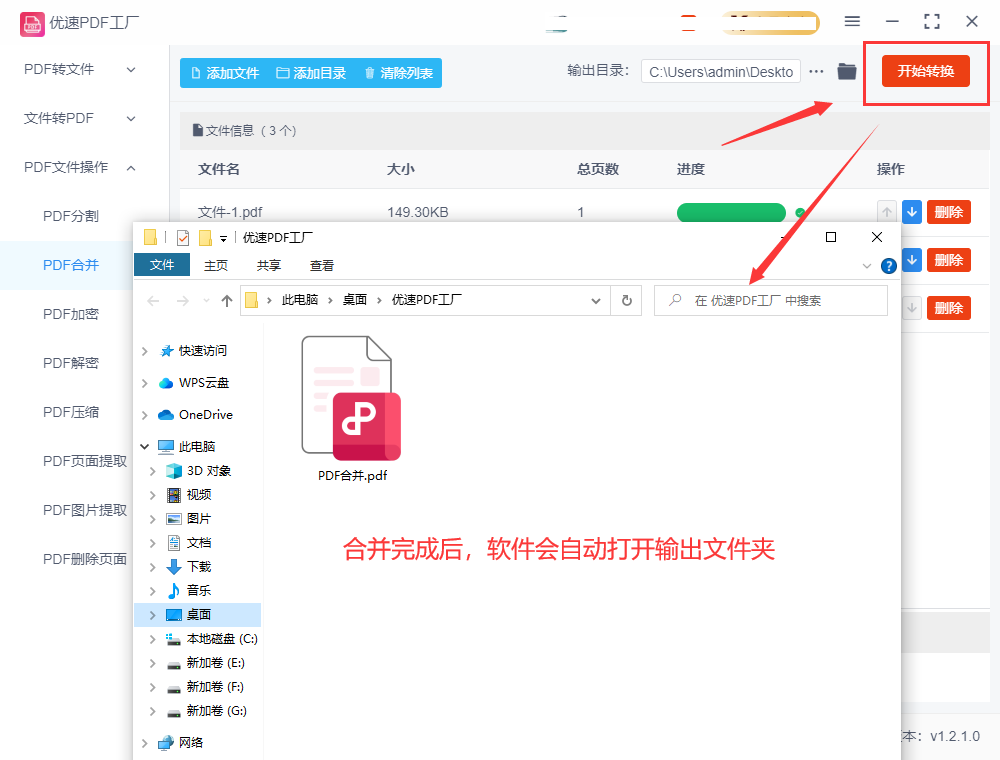The height and width of the screenshot is (760, 1000).
Task: Select 3D 对象 in the navigation tree
Action: click(x=208, y=471)
